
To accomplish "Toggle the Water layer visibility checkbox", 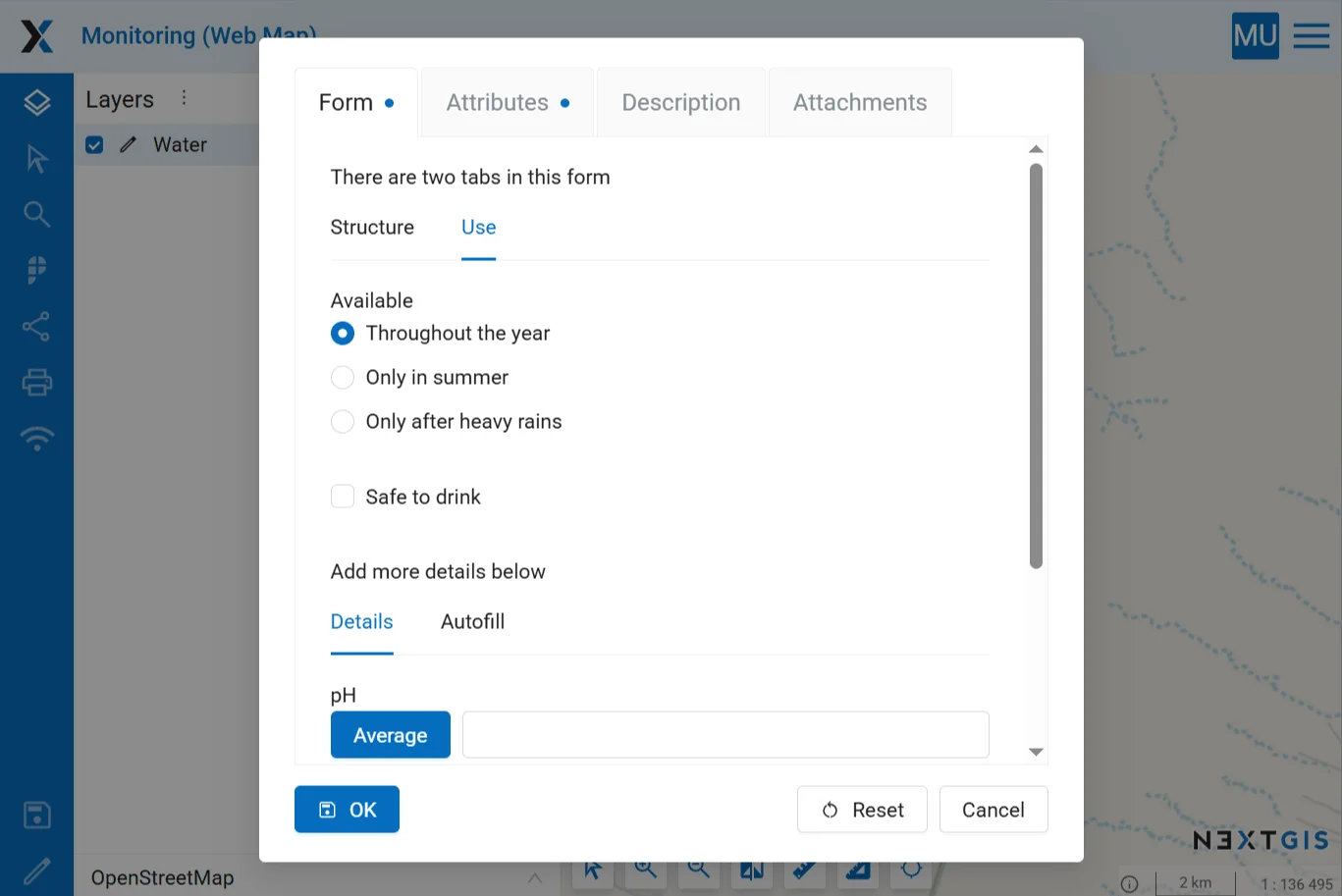I will (94, 144).
